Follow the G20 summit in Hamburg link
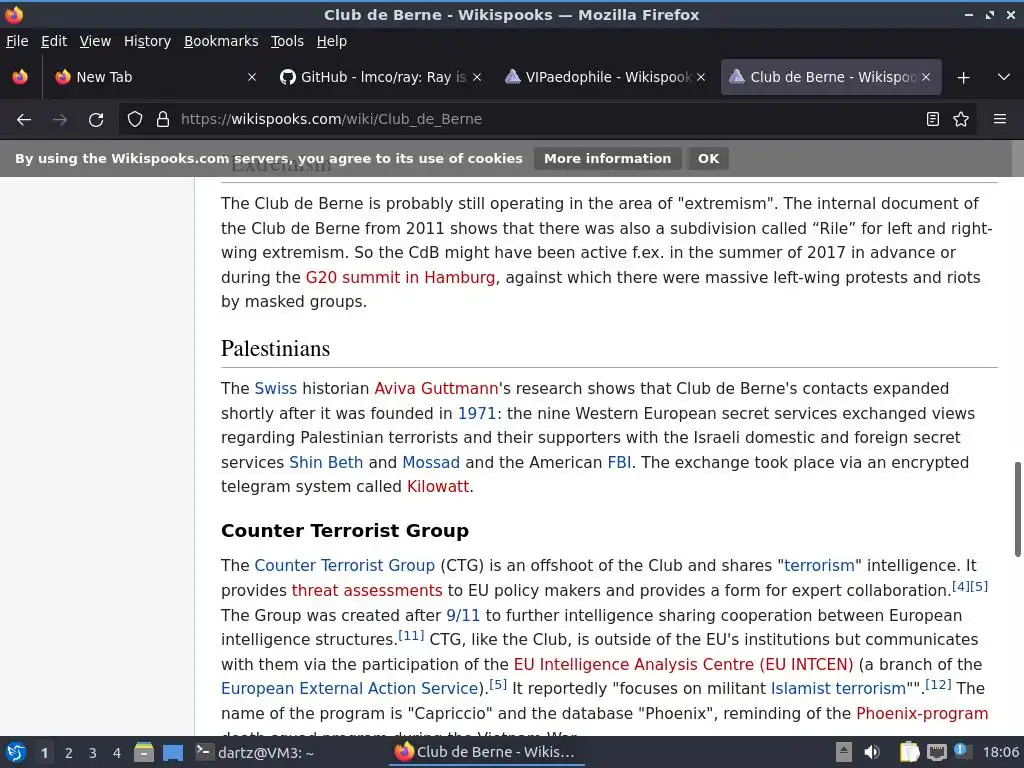1024x768 pixels. (x=400, y=278)
